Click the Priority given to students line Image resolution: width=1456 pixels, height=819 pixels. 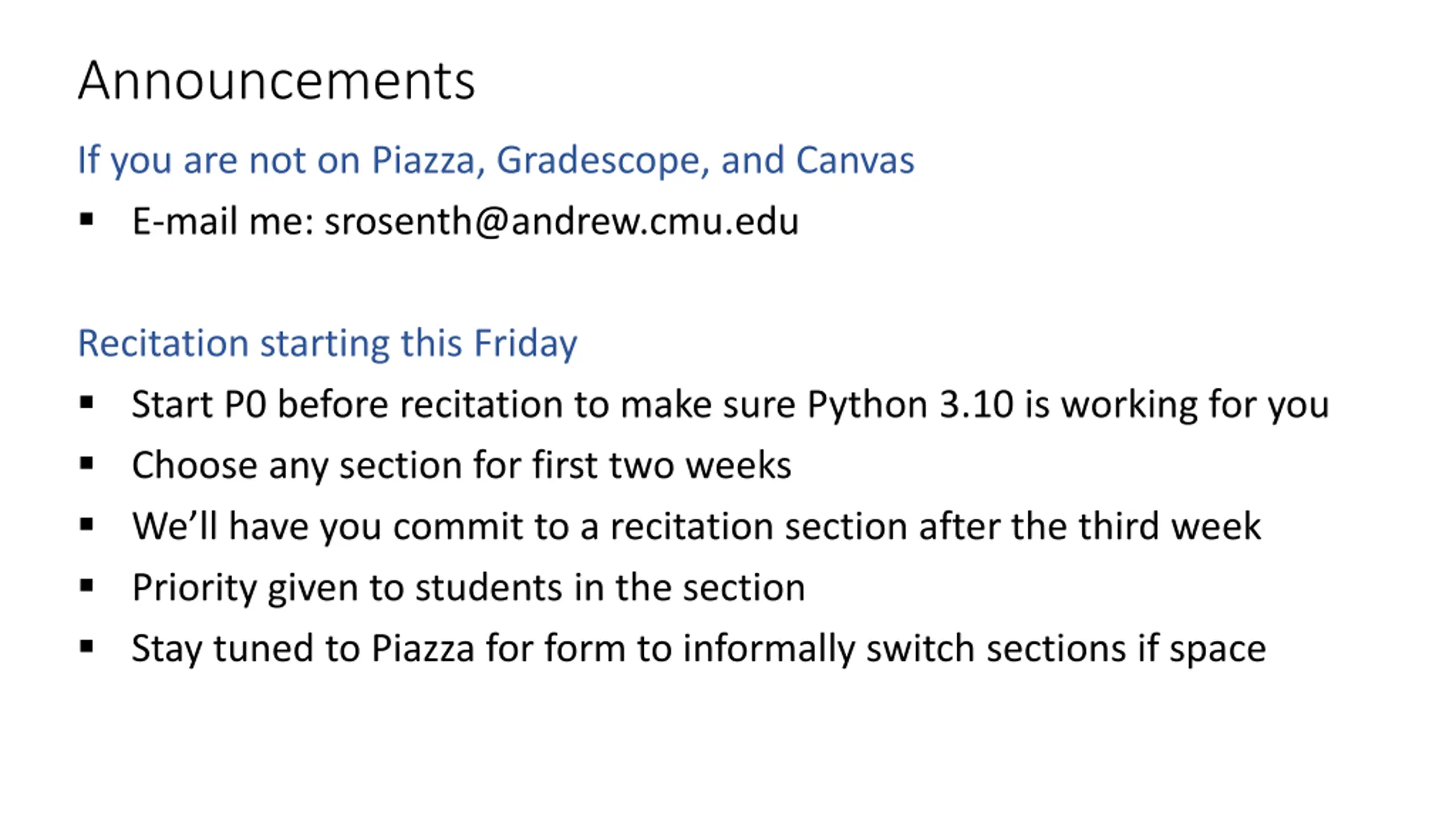(x=469, y=588)
